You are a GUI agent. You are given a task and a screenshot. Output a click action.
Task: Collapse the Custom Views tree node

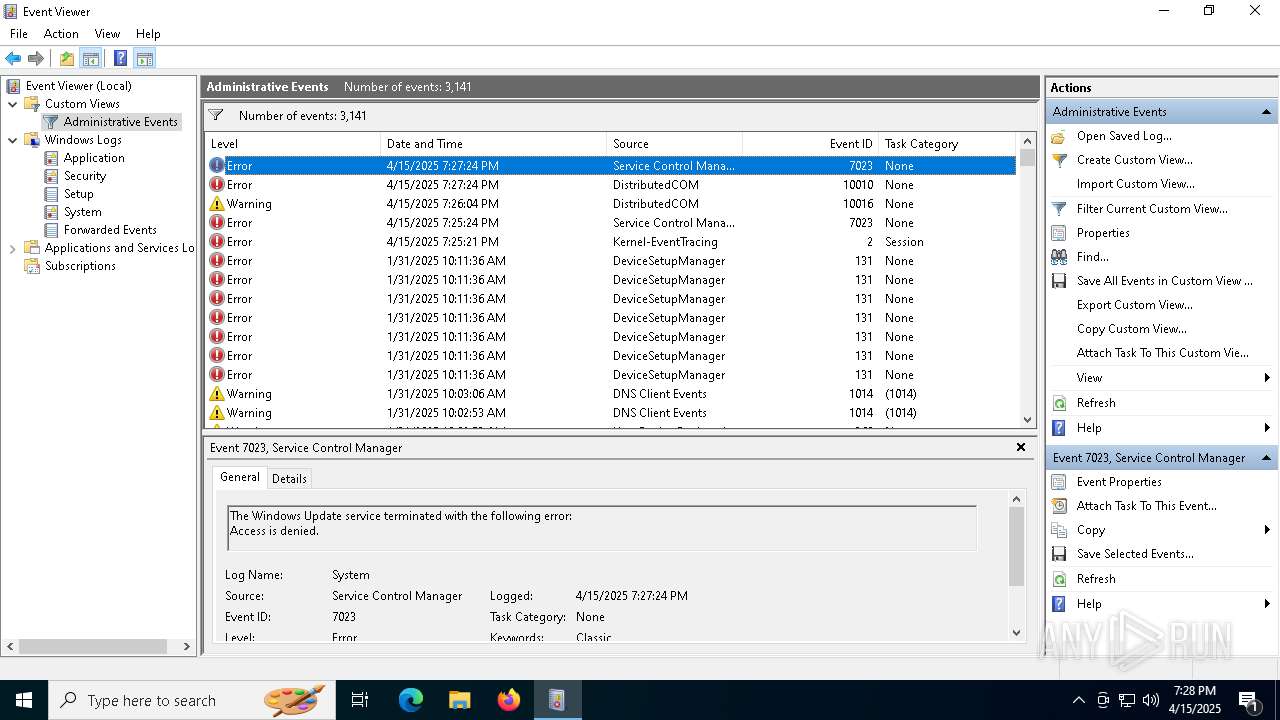13,104
